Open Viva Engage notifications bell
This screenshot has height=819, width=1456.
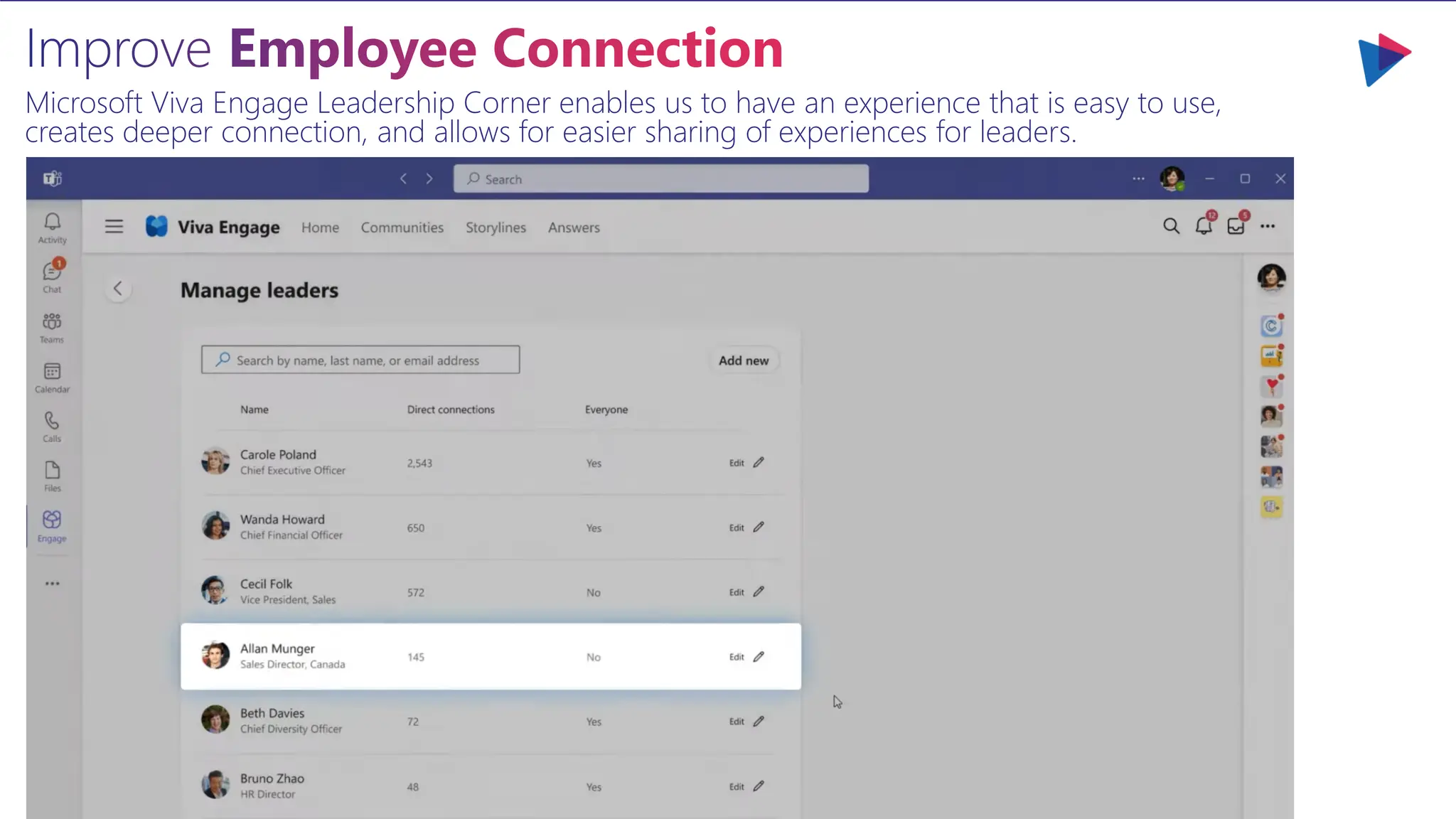pos(1204,225)
